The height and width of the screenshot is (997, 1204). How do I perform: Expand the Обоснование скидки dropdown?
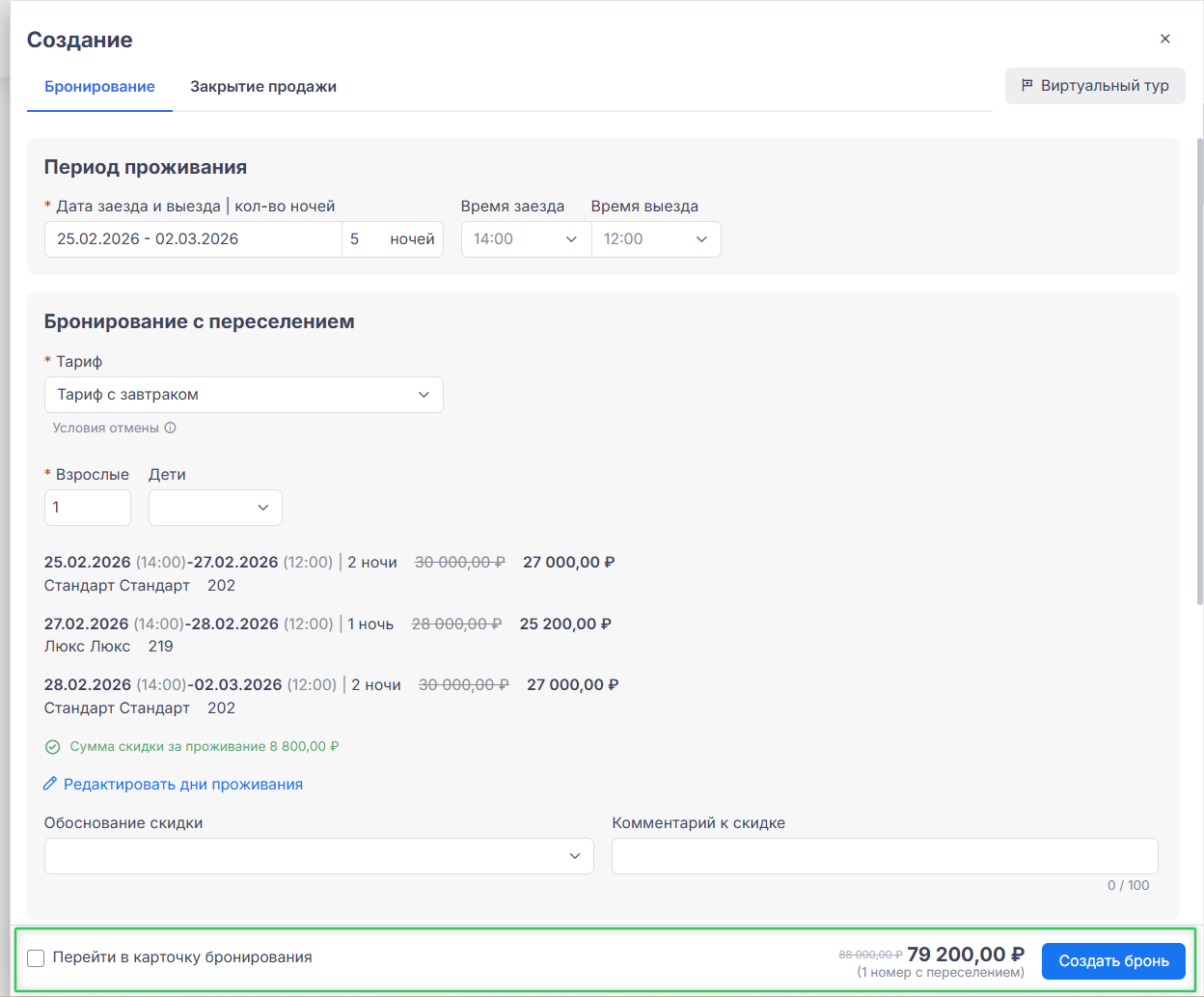click(318, 856)
